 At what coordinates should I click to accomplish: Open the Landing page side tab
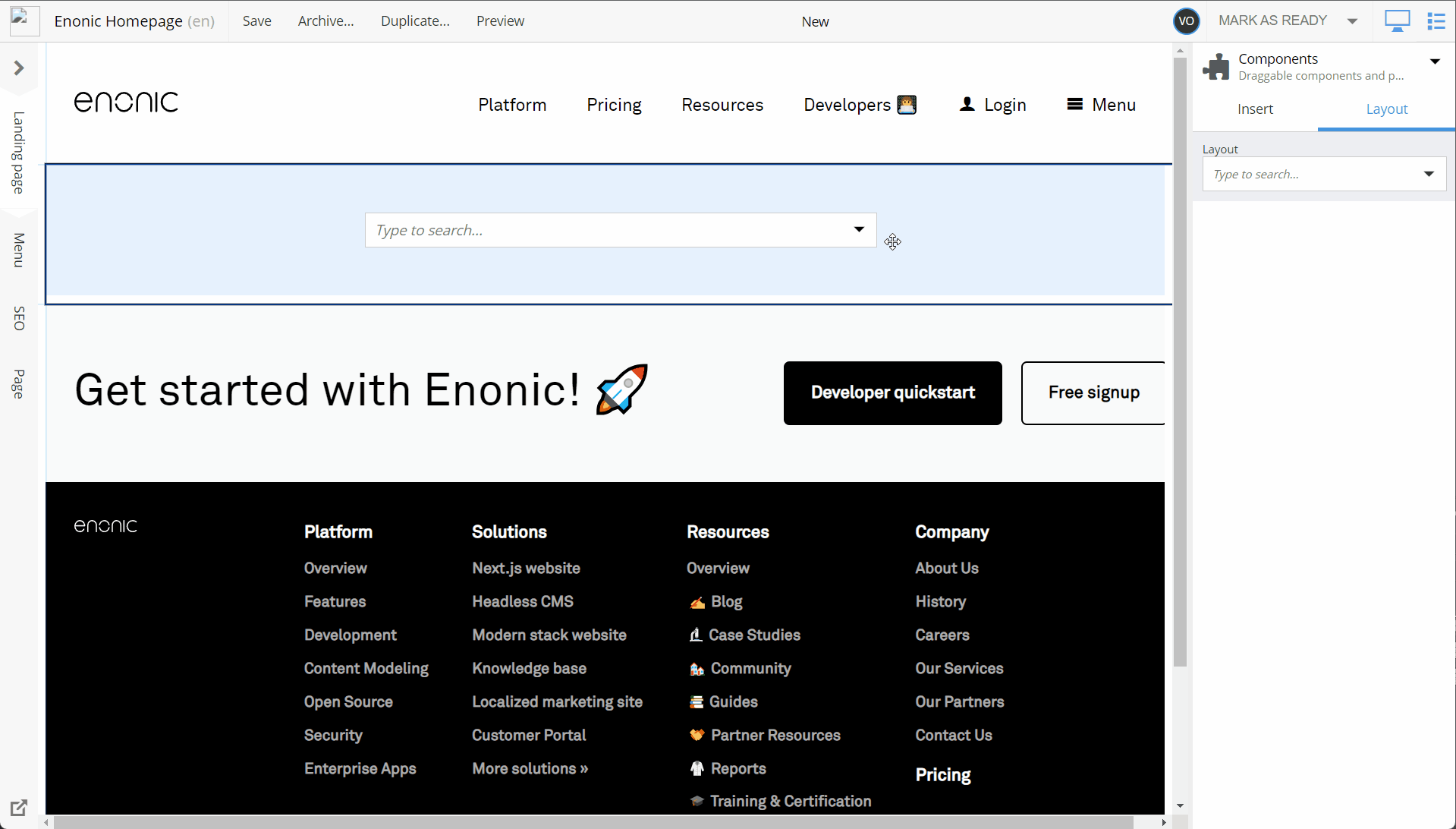pyautogui.click(x=19, y=152)
